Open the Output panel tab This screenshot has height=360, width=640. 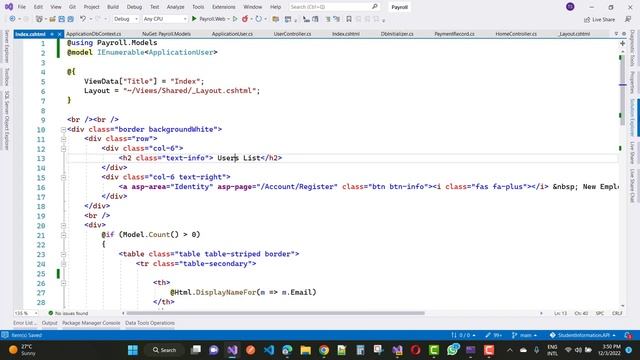click(x=49, y=323)
